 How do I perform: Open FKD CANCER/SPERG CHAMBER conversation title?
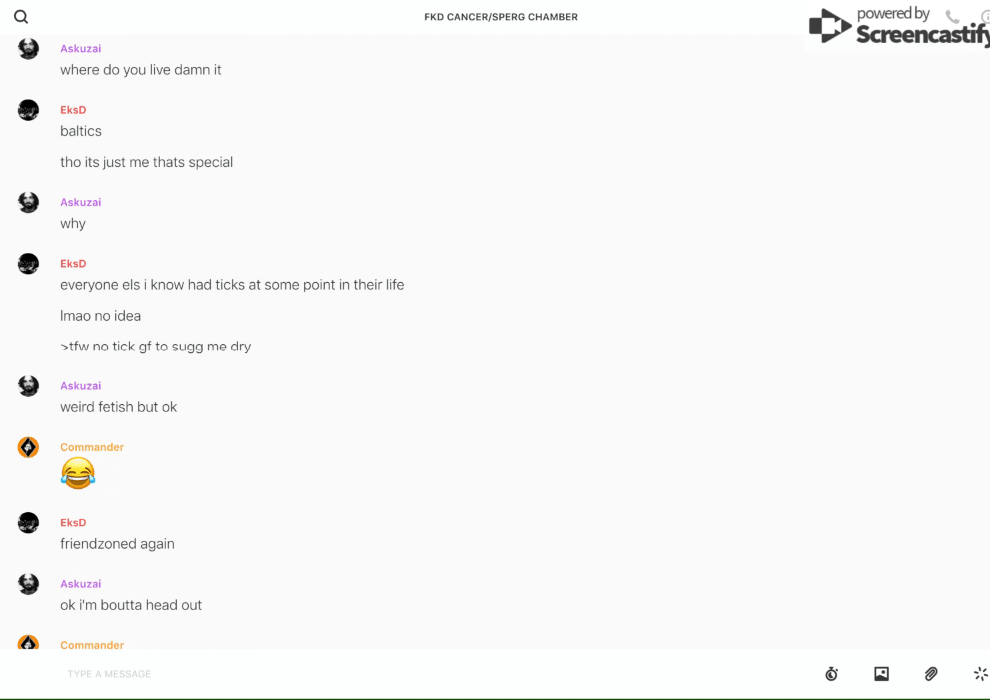click(x=501, y=17)
